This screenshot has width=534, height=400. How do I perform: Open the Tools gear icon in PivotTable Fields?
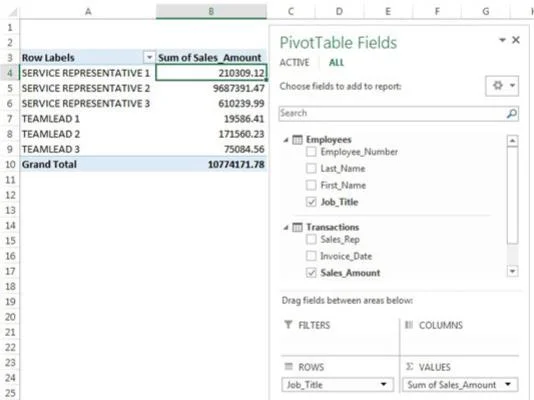[x=498, y=85]
